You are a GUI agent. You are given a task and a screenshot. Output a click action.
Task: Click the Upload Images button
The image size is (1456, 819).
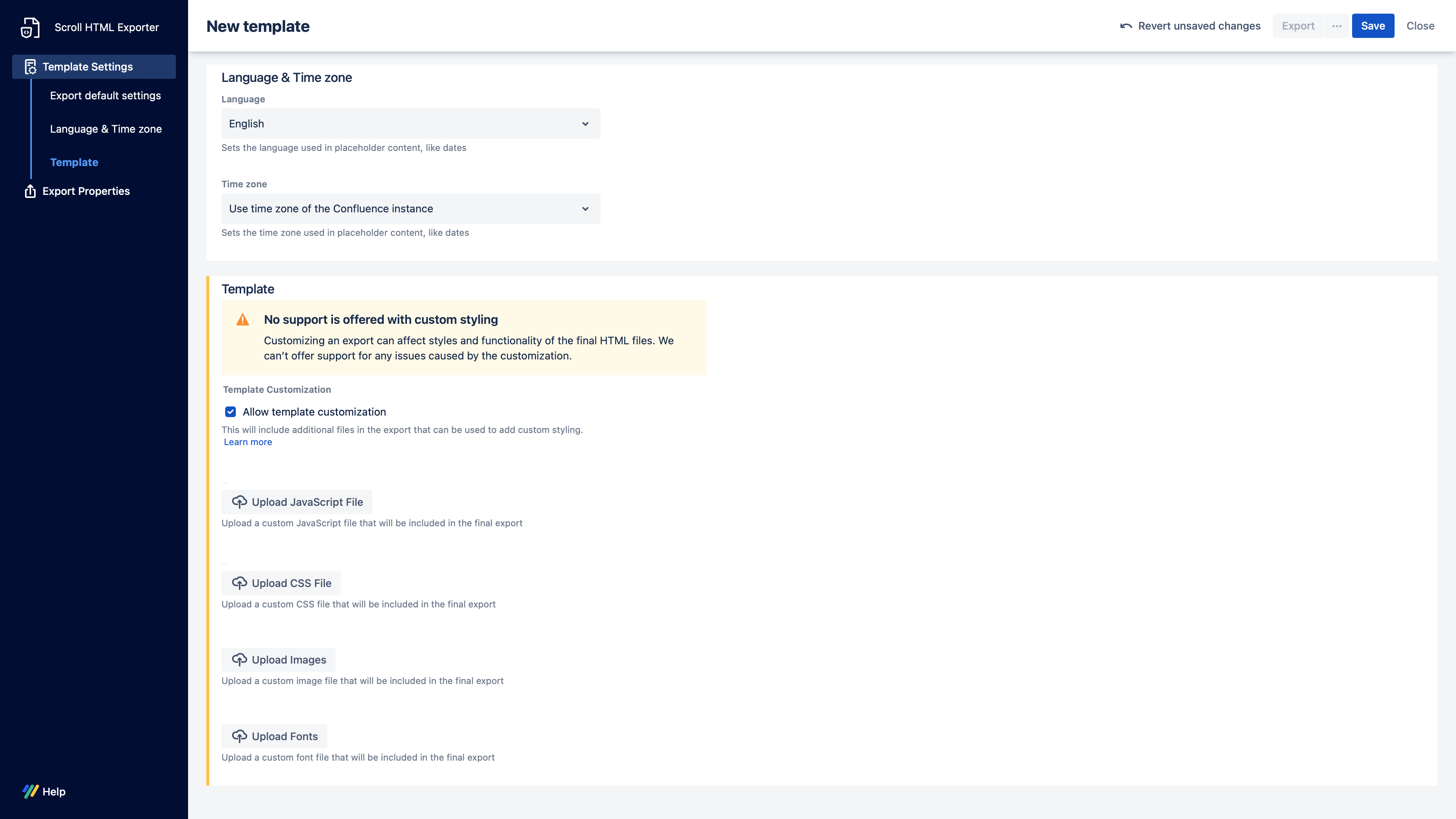pyautogui.click(x=278, y=660)
